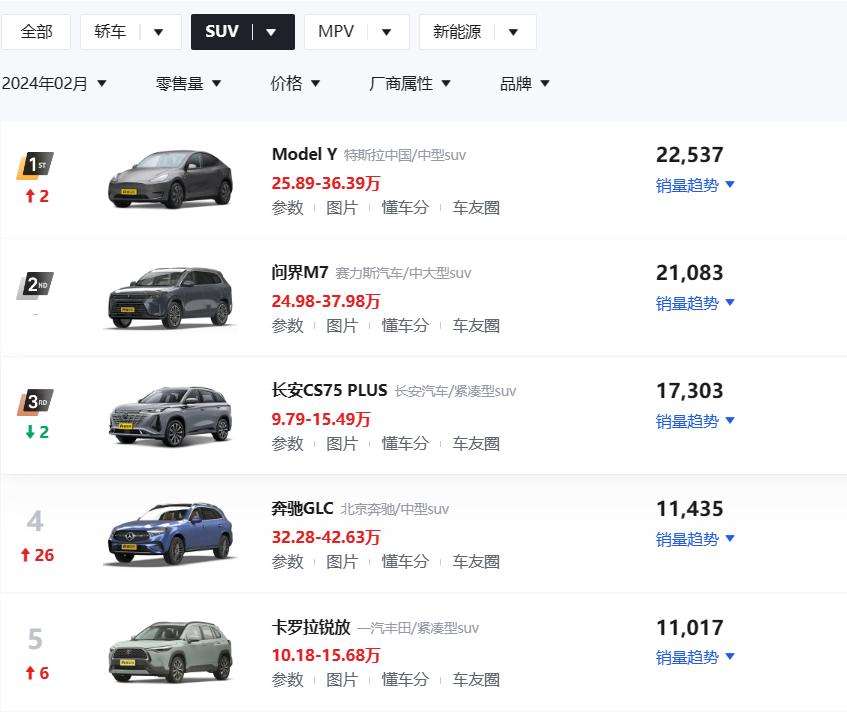Open 图片 for 卡罗拉锐放
847x712 pixels.
point(342,680)
